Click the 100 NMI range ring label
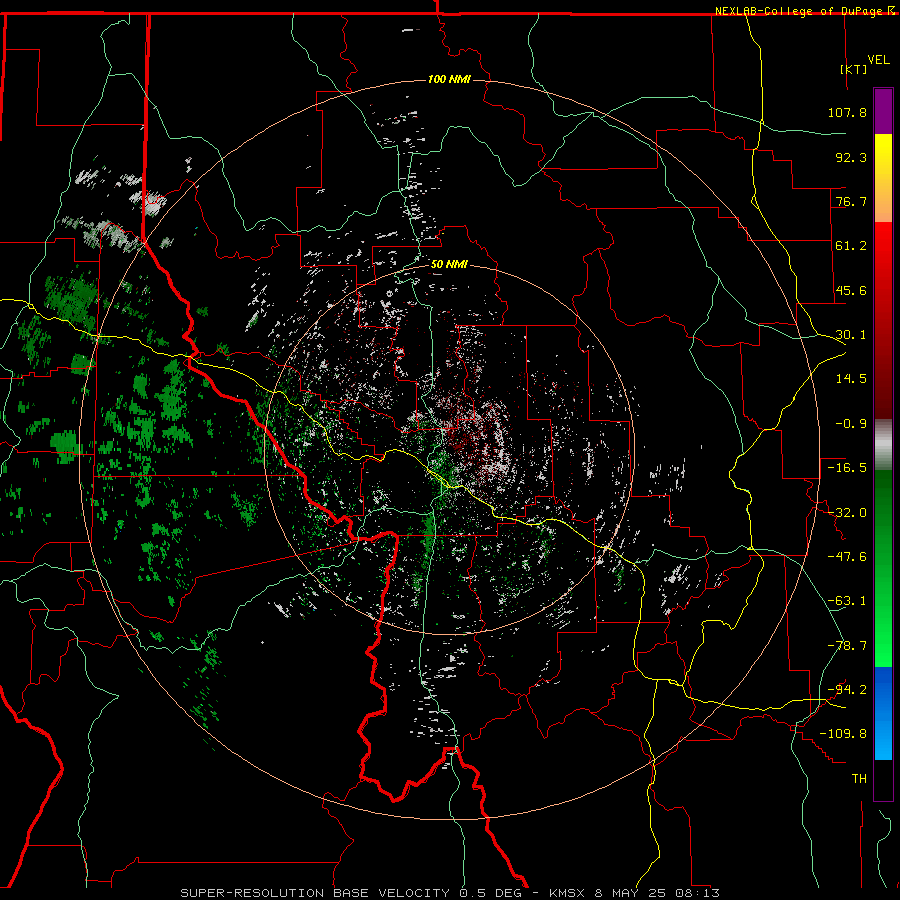Image resolution: width=900 pixels, height=900 pixels. [x=449, y=79]
